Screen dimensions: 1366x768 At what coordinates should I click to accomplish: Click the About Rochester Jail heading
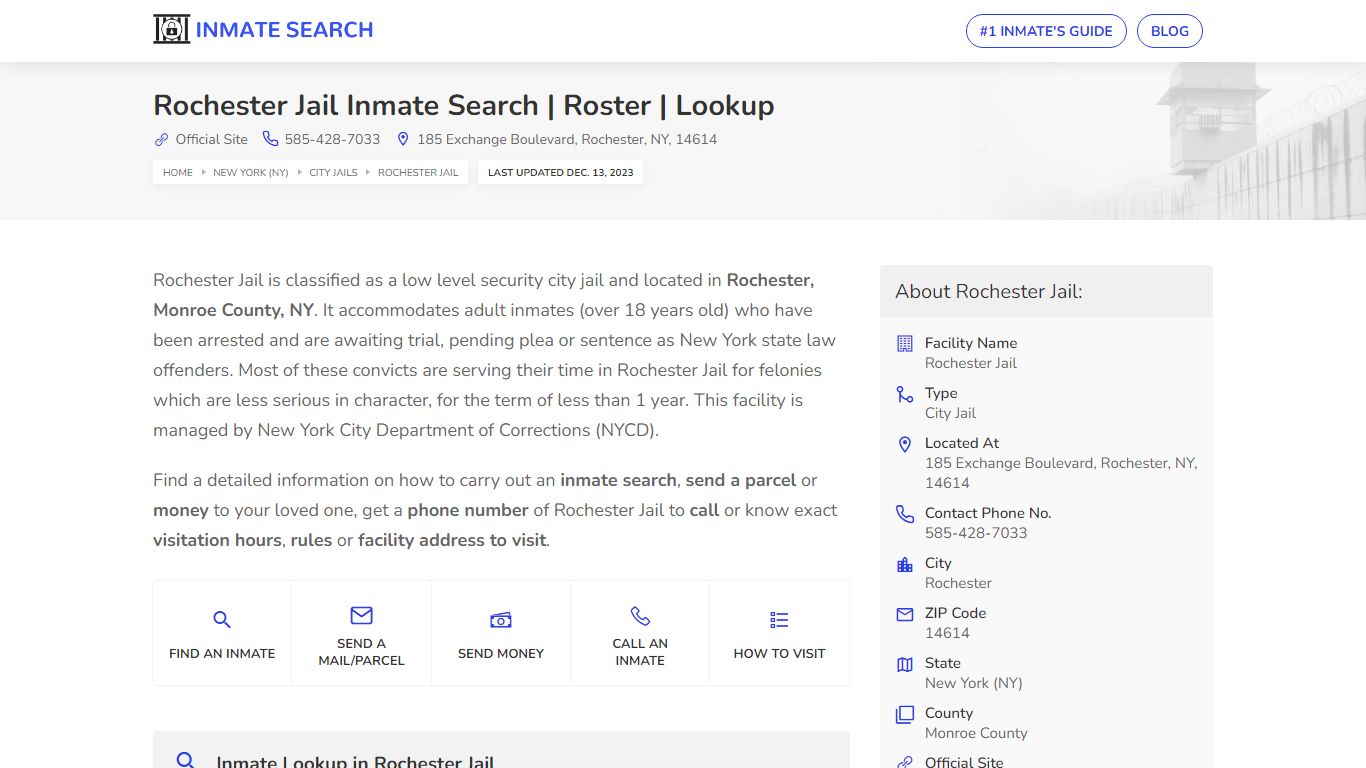click(989, 291)
